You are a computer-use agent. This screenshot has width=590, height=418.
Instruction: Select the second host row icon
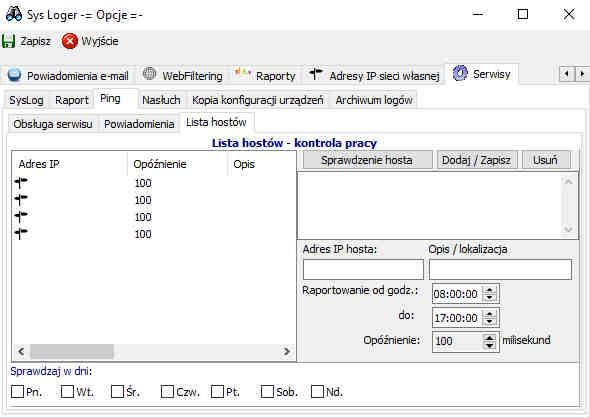(x=21, y=200)
